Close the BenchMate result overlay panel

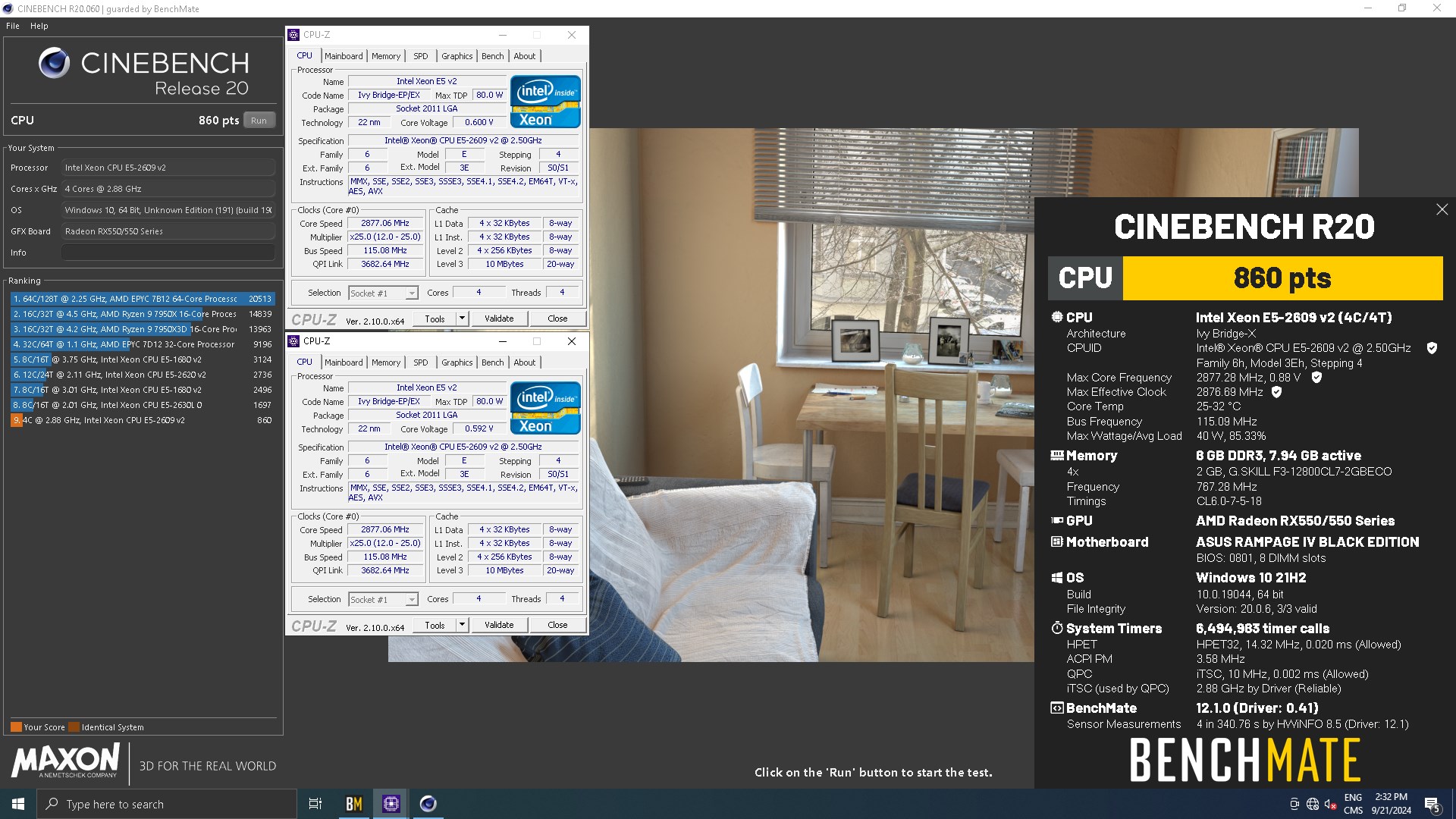coord(1442,209)
